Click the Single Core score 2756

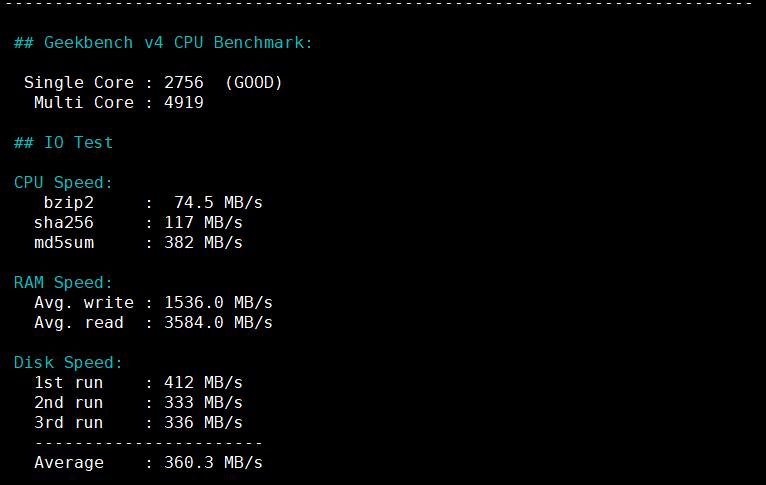184,83
